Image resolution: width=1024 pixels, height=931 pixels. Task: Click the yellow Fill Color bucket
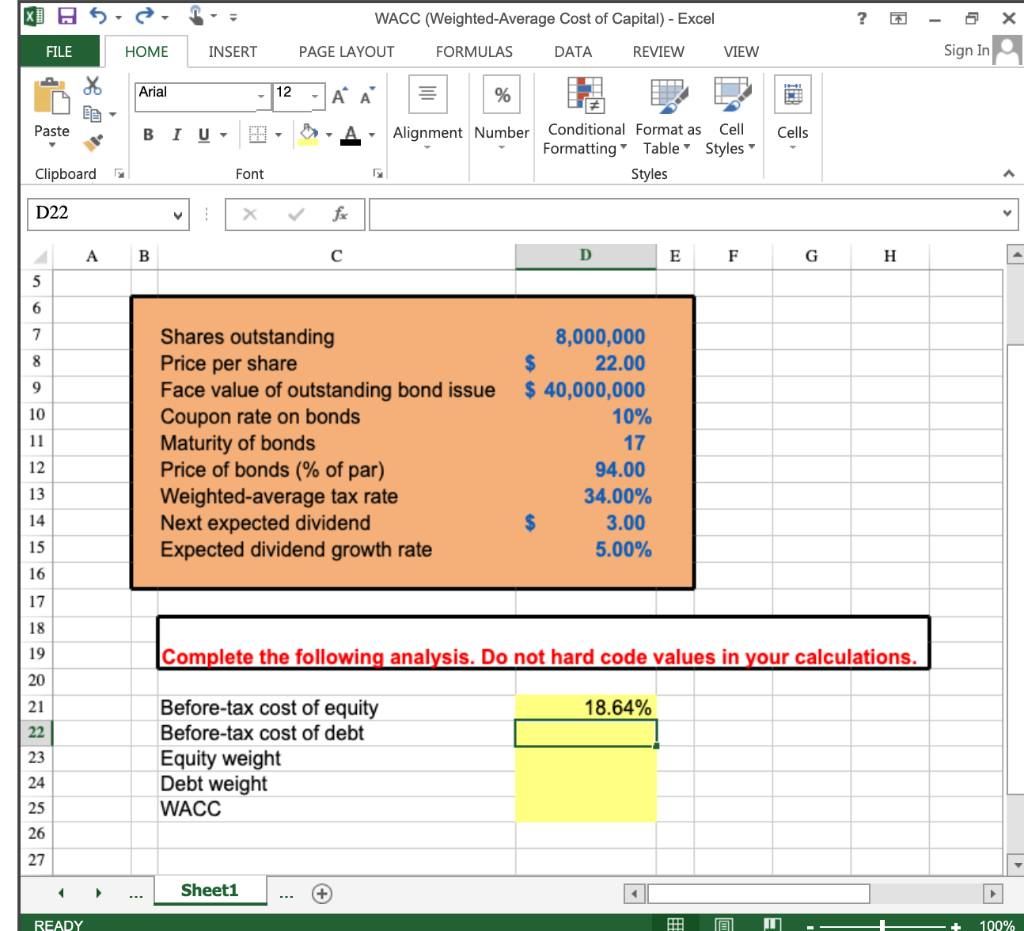pos(308,134)
